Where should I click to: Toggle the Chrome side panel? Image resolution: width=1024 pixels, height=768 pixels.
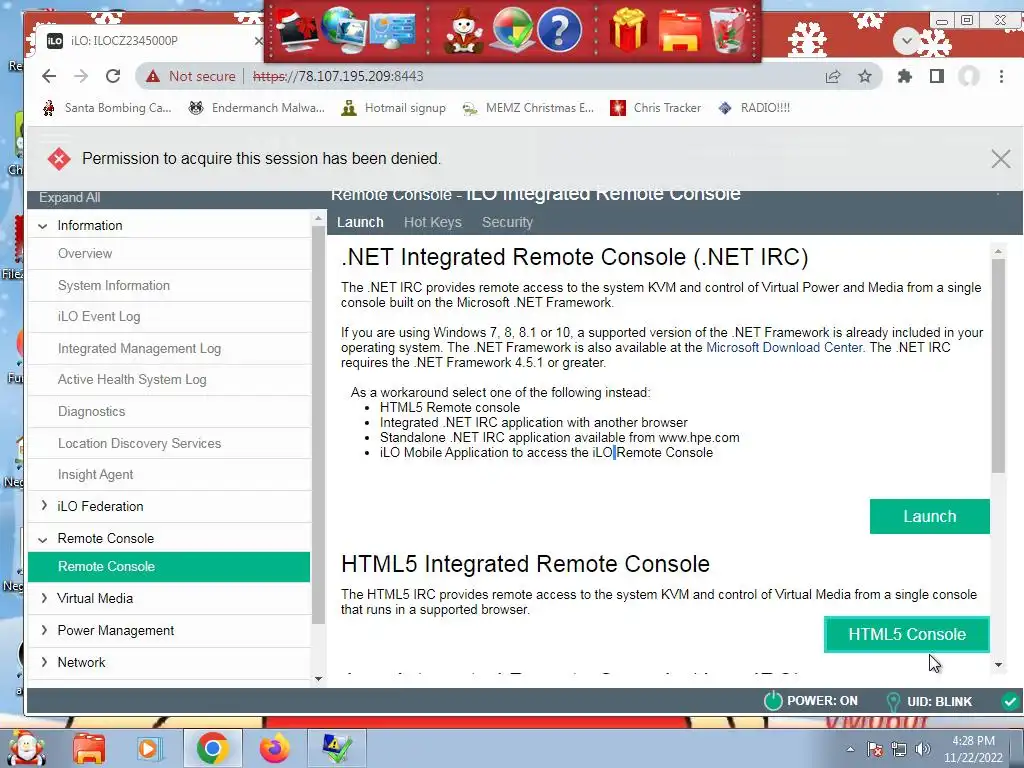coord(936,76)
